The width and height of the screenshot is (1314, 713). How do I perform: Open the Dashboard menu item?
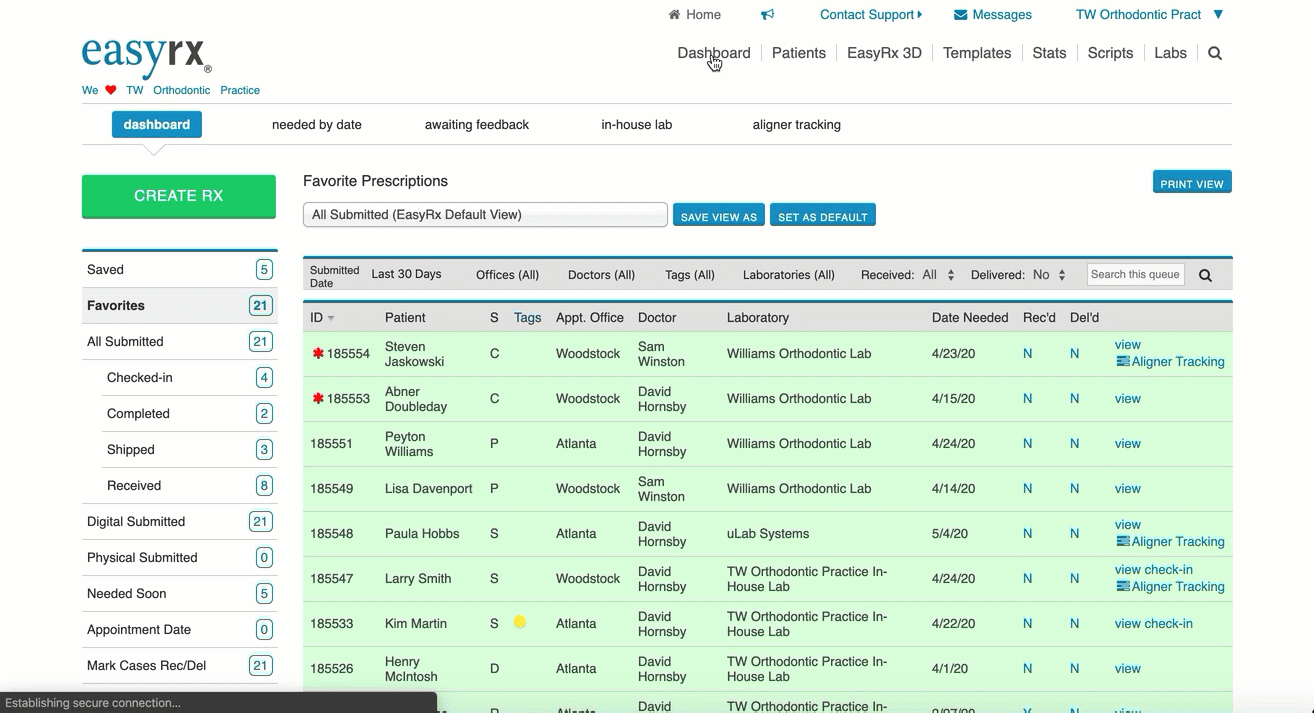click(714, 53)
